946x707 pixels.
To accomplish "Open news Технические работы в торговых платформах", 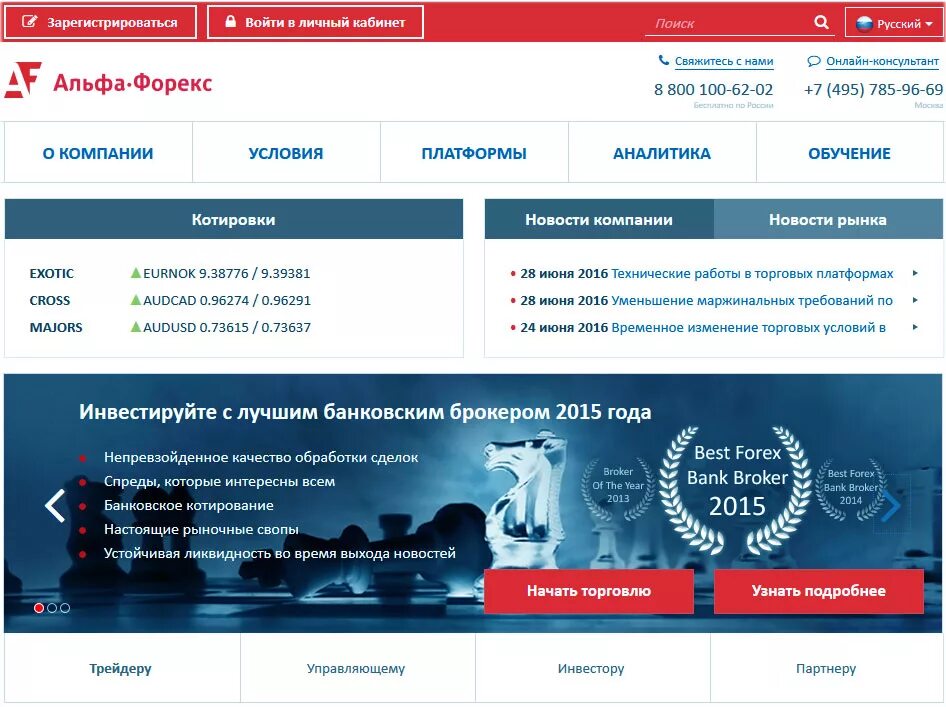I will point(752,273).
